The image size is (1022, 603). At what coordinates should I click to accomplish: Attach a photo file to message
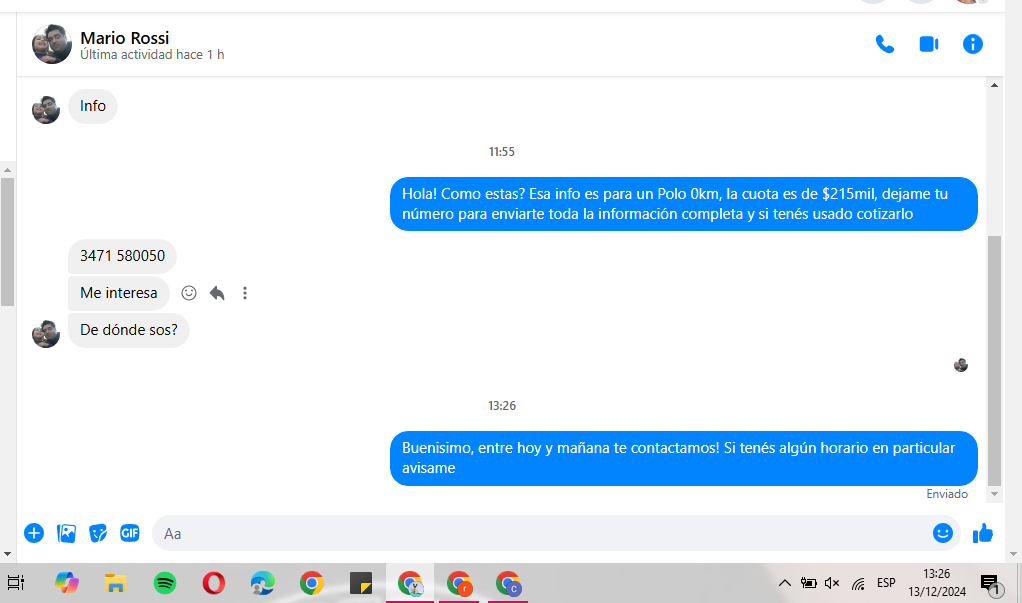point(66,533)
